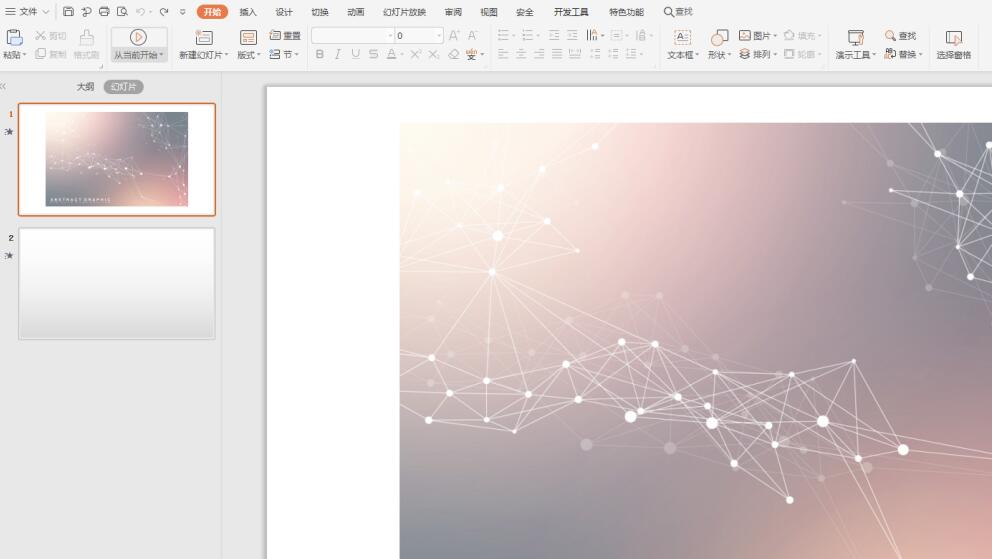This screenshot has width=992, height=559.
Task: Click the Print icon
Action: 104,11
